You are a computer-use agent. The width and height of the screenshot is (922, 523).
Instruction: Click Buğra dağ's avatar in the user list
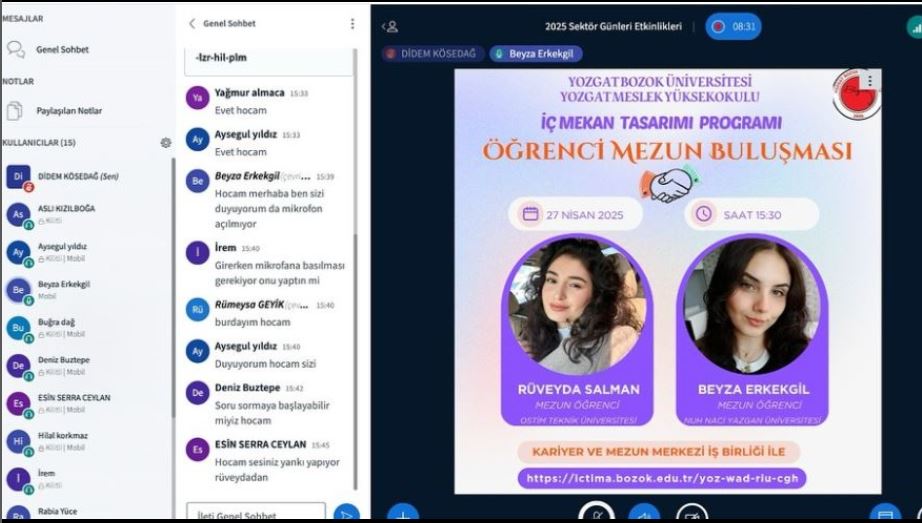(x=18, y=328)
